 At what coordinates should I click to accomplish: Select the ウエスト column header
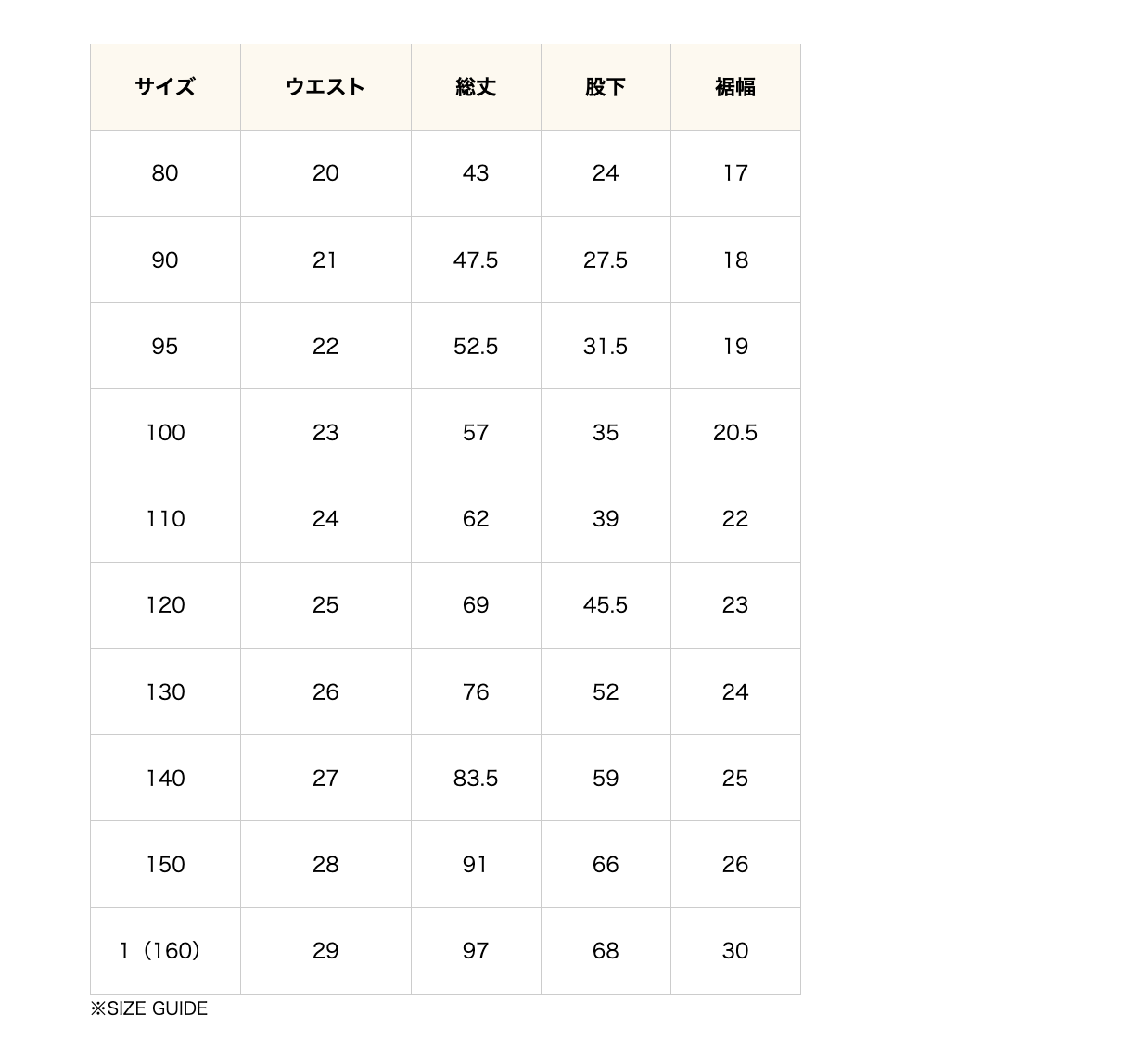(325, 87)
